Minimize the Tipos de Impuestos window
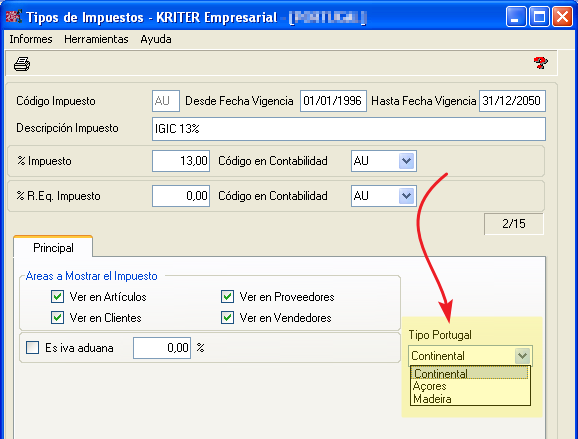The height and width of the screenshot is (439, 578). (x=516, y=17)
